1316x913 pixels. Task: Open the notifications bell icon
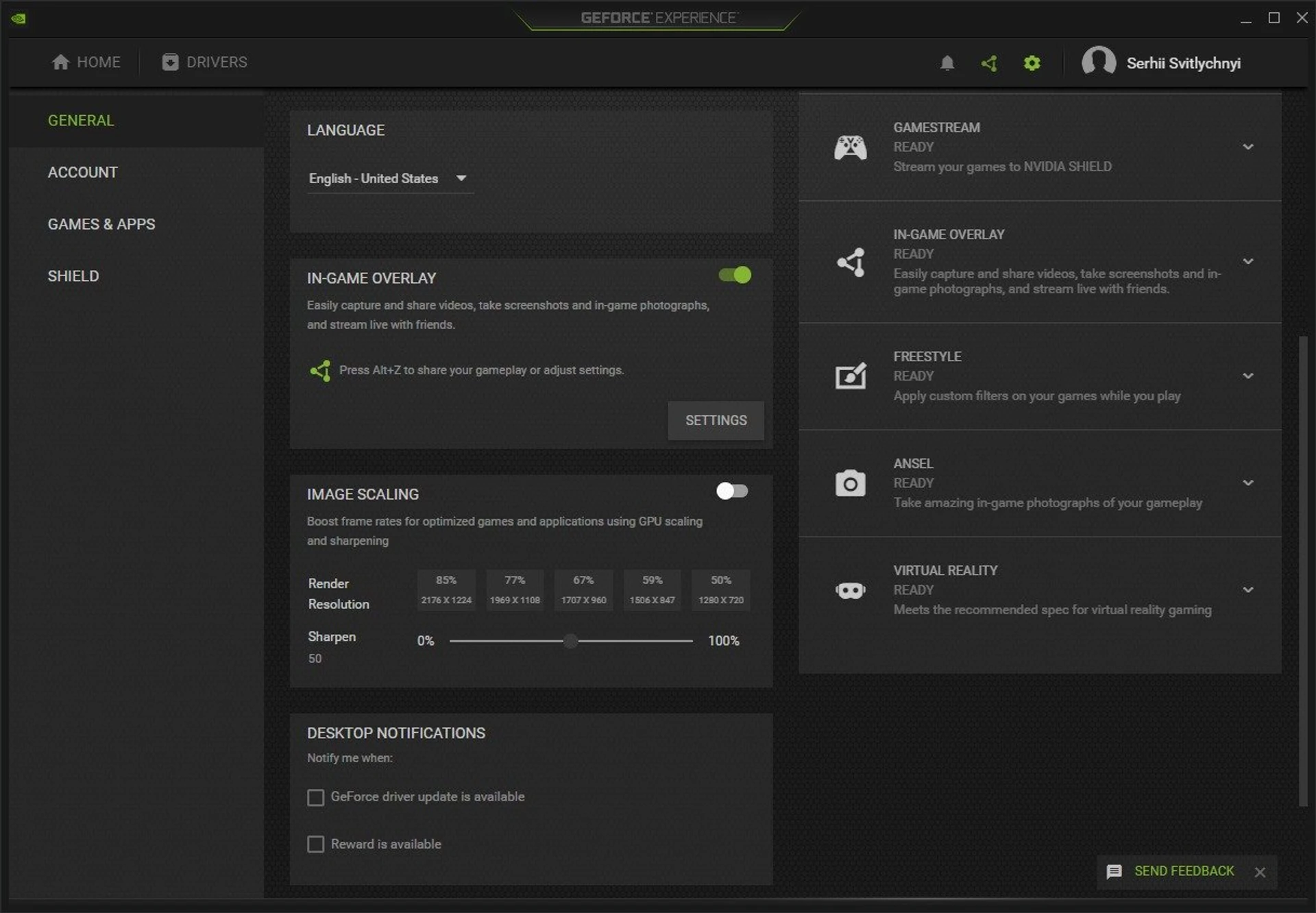click(947, 64)
